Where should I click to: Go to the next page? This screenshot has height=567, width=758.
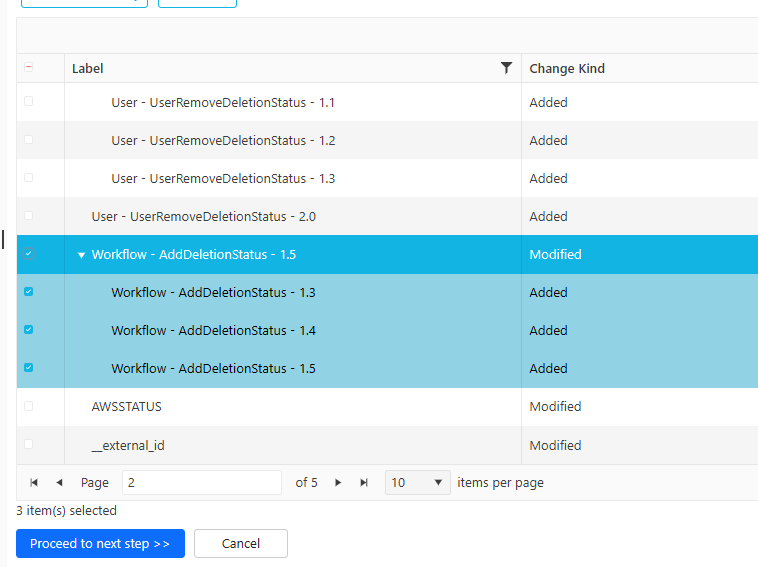click(x=338, y=482)
